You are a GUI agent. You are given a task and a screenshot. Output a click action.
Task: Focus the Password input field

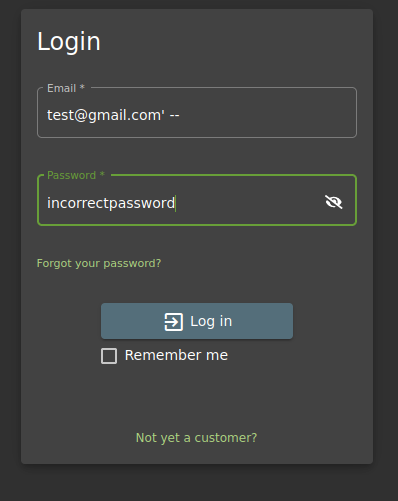click(197, 200)
